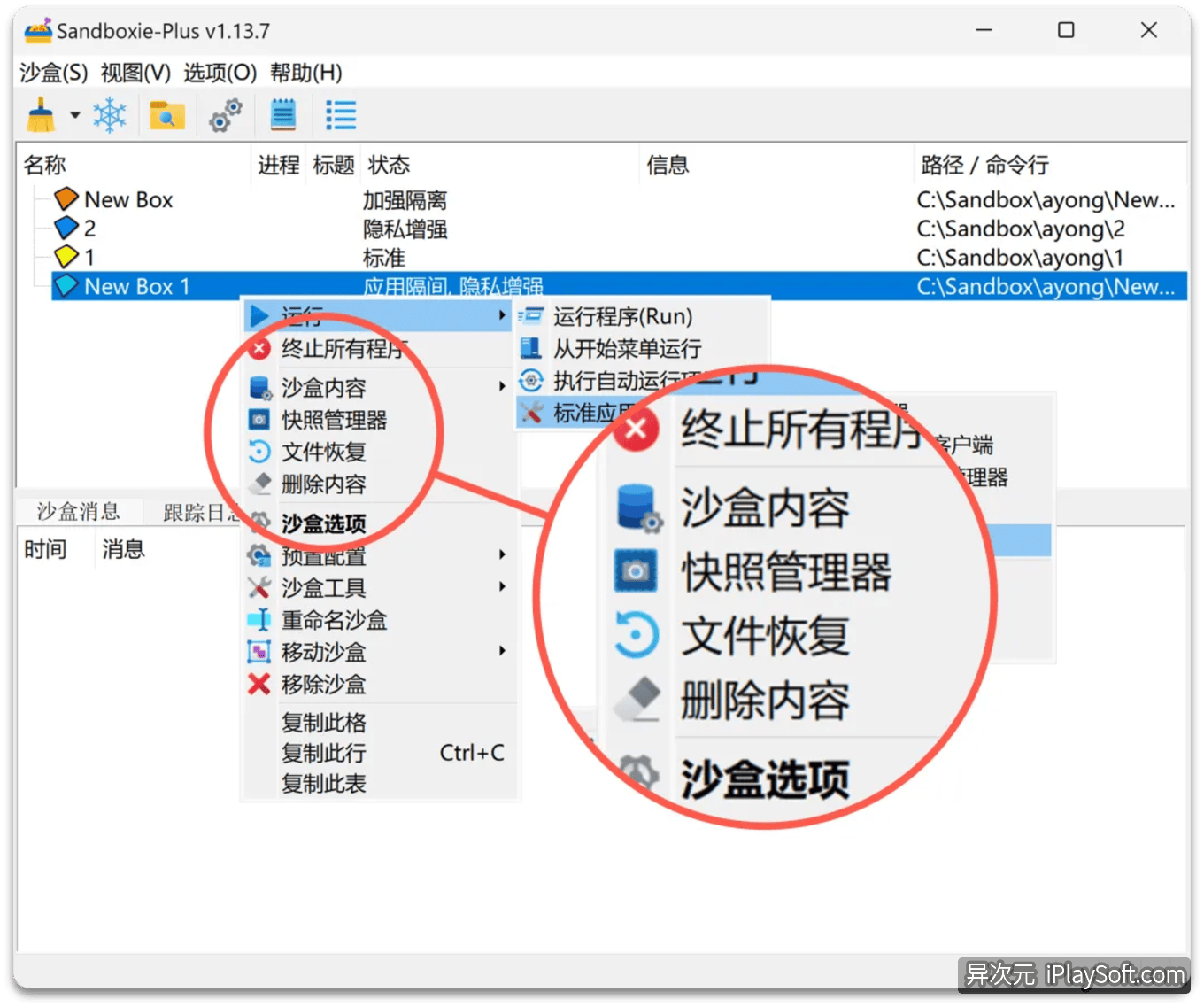1204x1007 pixels.
Task: Click red cross icon for 移除沙盒
Action: coord(259,684)
